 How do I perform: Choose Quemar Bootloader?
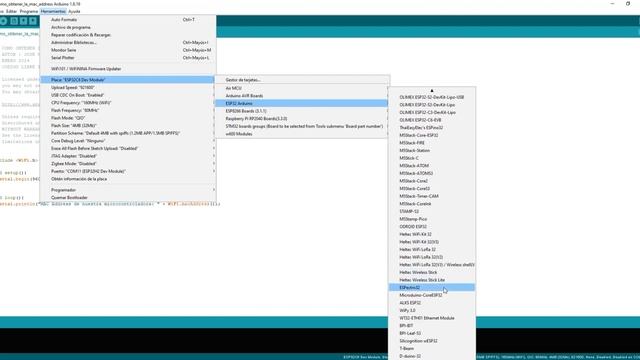click(x=127, y=198)
